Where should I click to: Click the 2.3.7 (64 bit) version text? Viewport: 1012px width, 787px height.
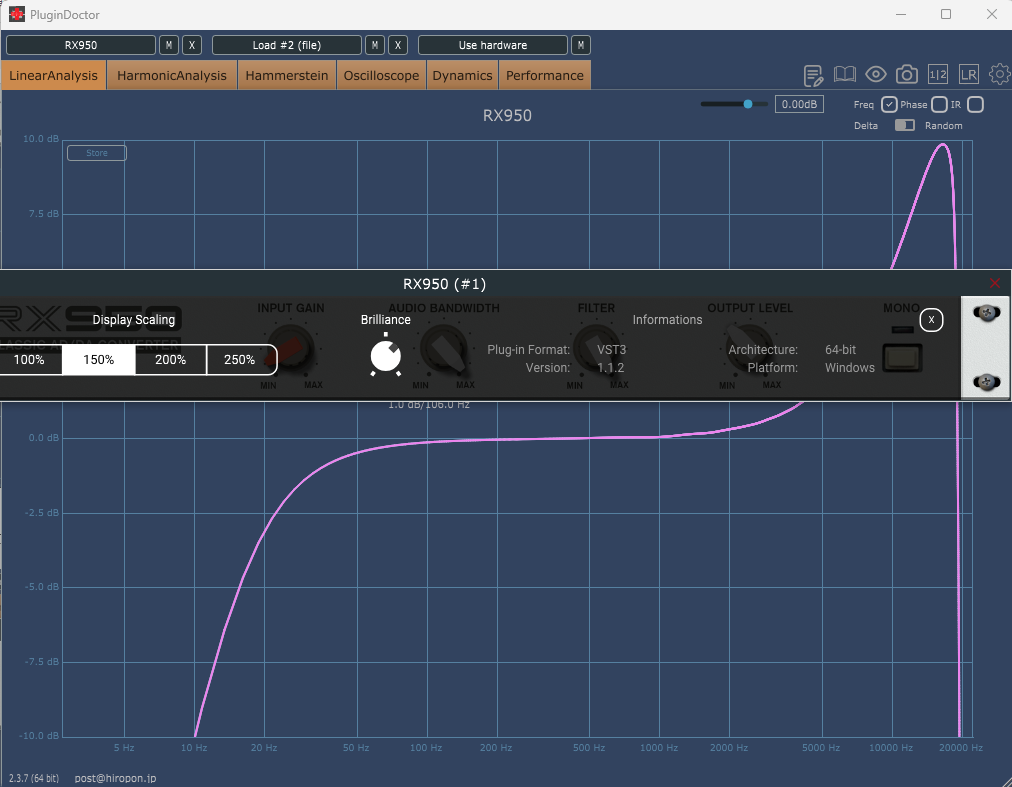pyautogui.click(x=34, y=778)
